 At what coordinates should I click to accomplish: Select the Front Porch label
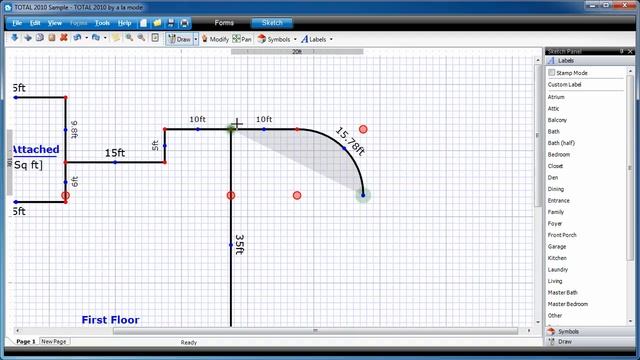pos(562,235)
